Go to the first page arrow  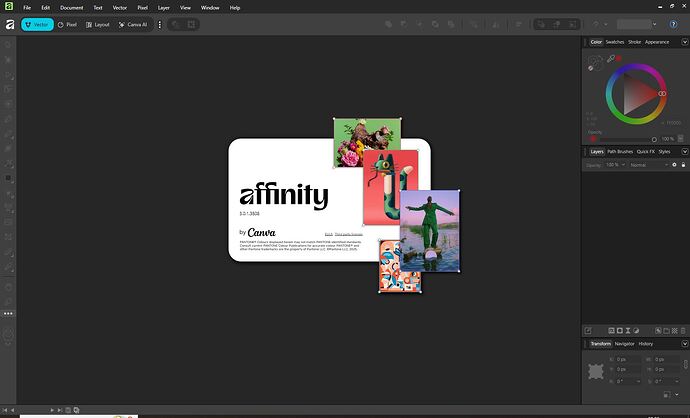click(x=5, y=410)
